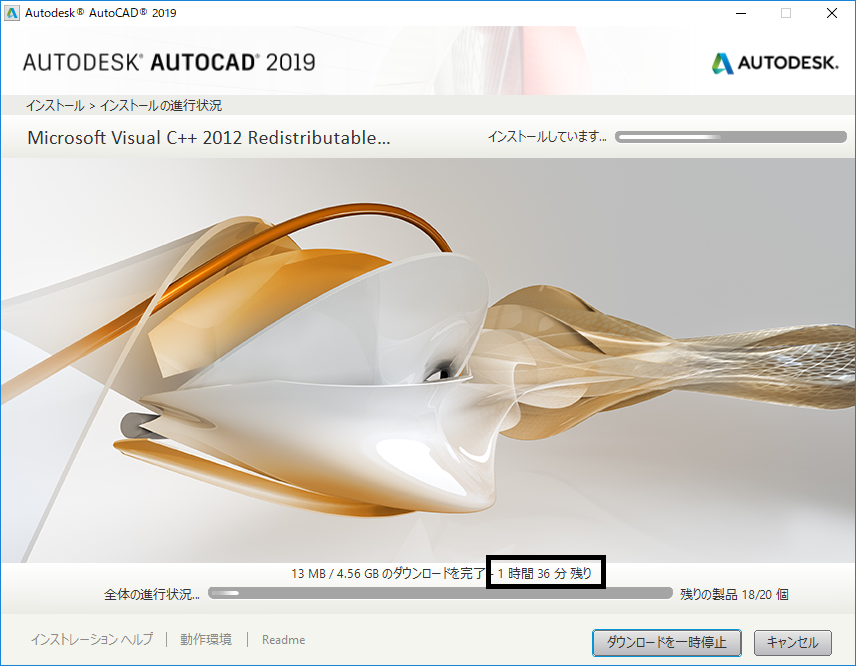Click the overall progress bar 全体の進行状況
Screen dimensions: 856x669
pyautogui.click(x=440, y=593)
